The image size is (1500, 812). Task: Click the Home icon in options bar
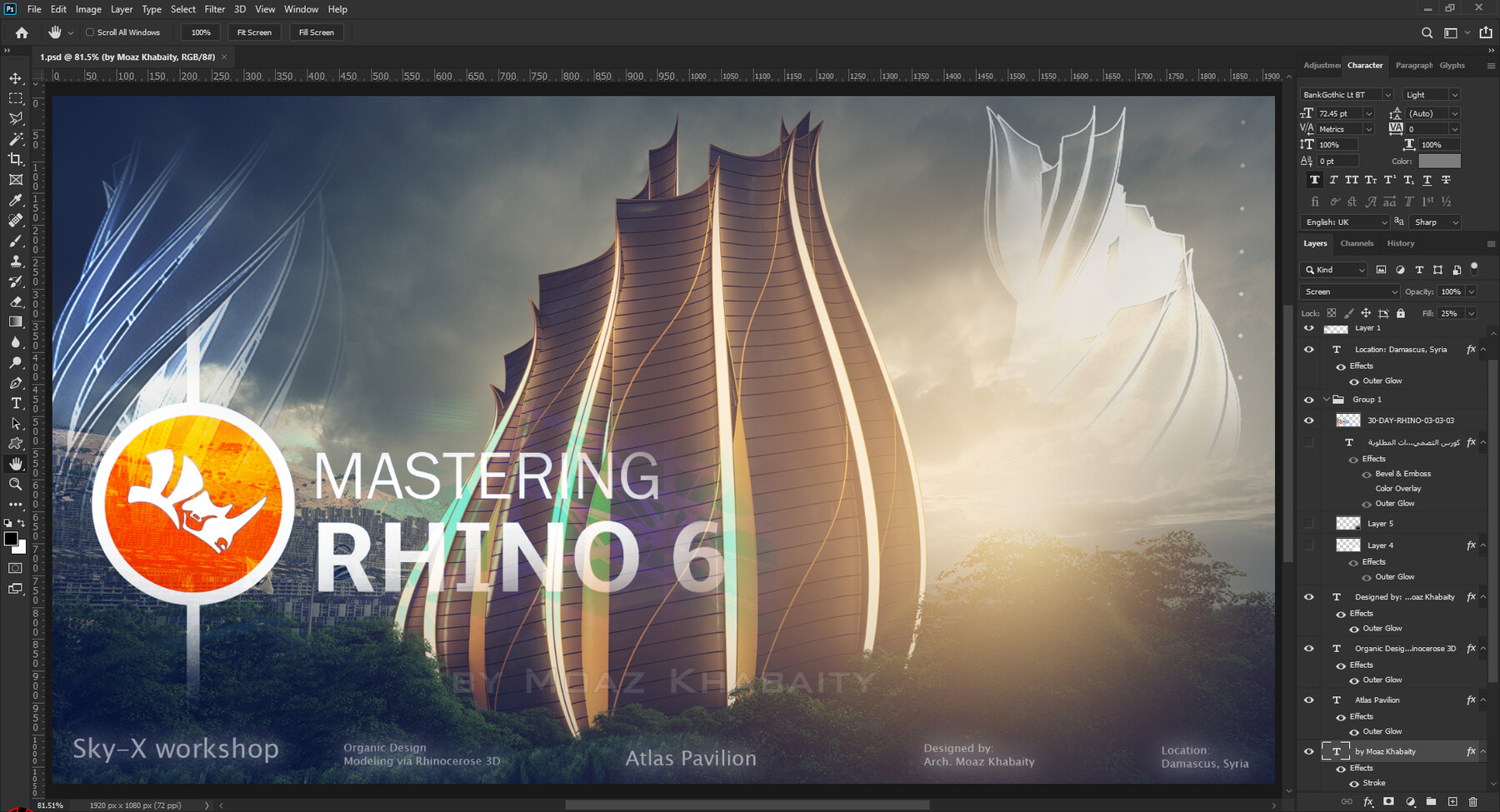[22, 32]
